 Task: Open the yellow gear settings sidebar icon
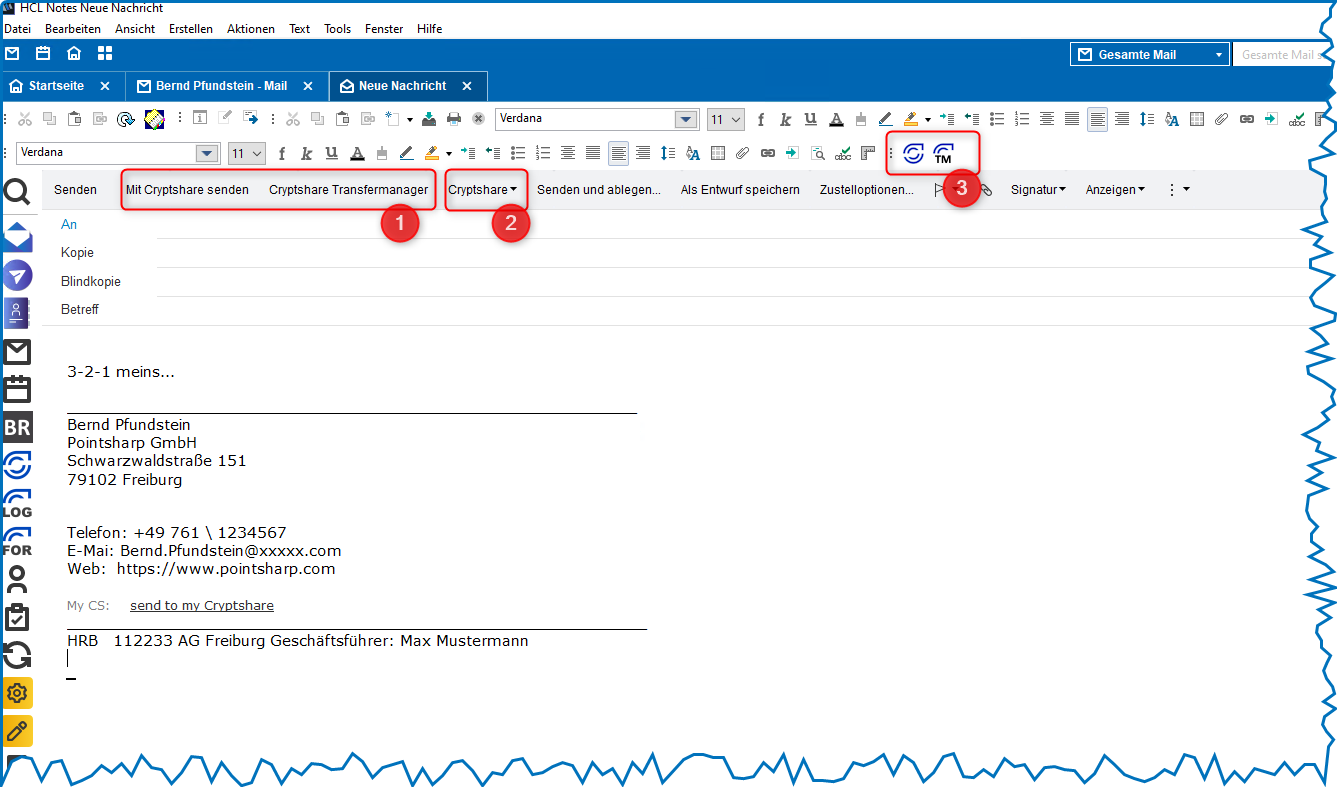coord(18,692)
